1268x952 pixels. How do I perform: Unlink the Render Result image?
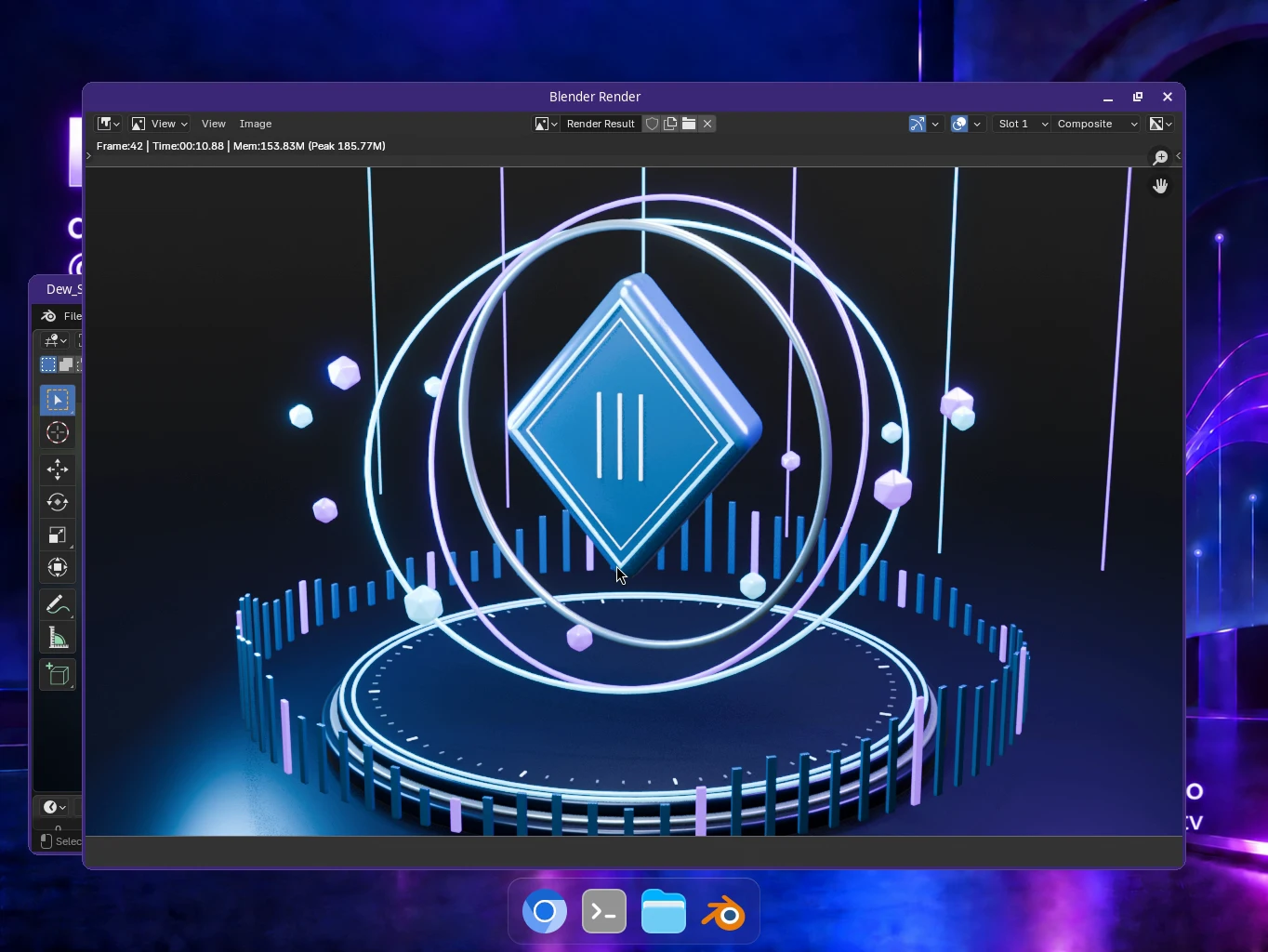(707, 124)
